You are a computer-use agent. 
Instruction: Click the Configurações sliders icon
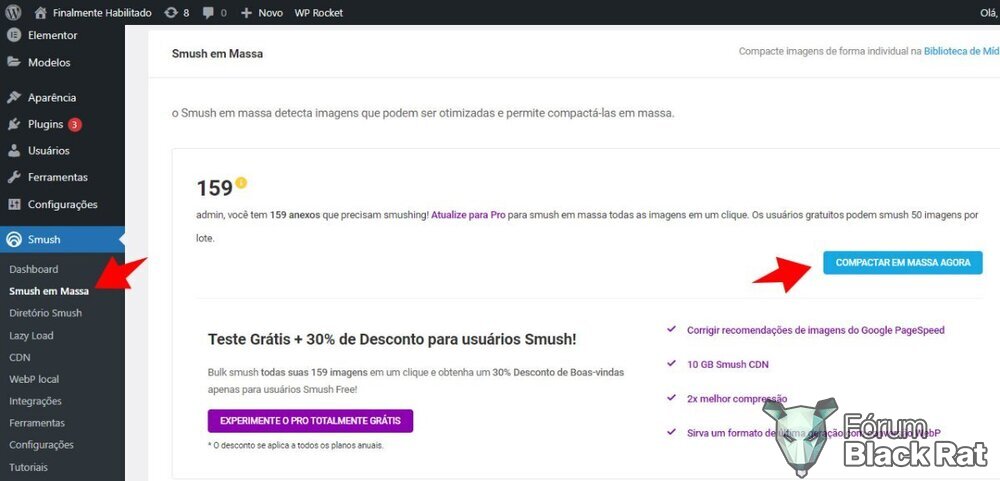[x=13, y=205]
